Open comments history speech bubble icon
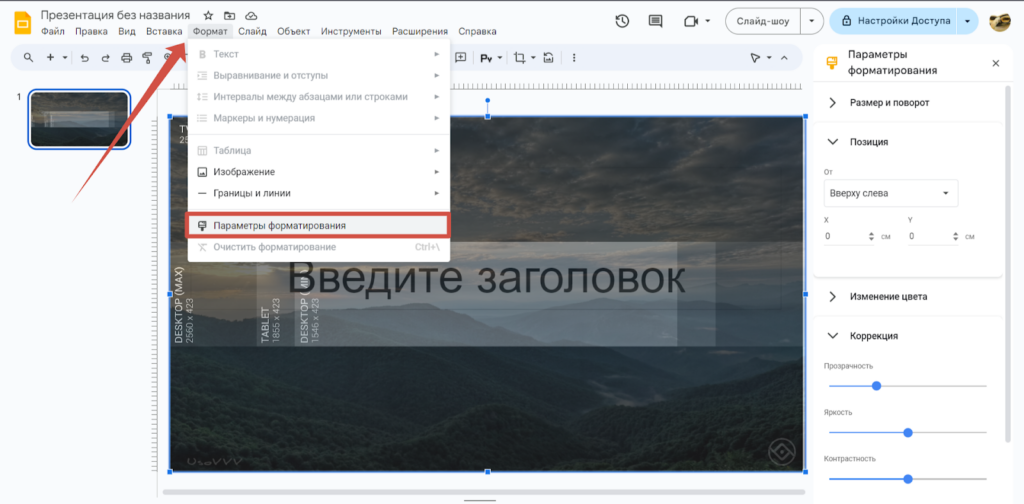 tap(655, 21)
